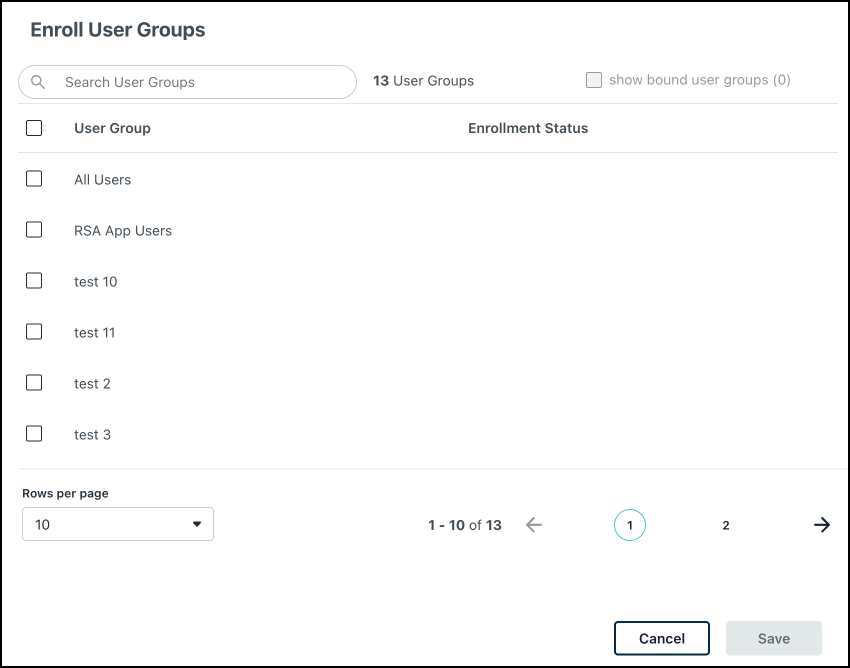This screenshot has height=668, width=850.
Task: Go to page 2
Action: coord(725,524)
